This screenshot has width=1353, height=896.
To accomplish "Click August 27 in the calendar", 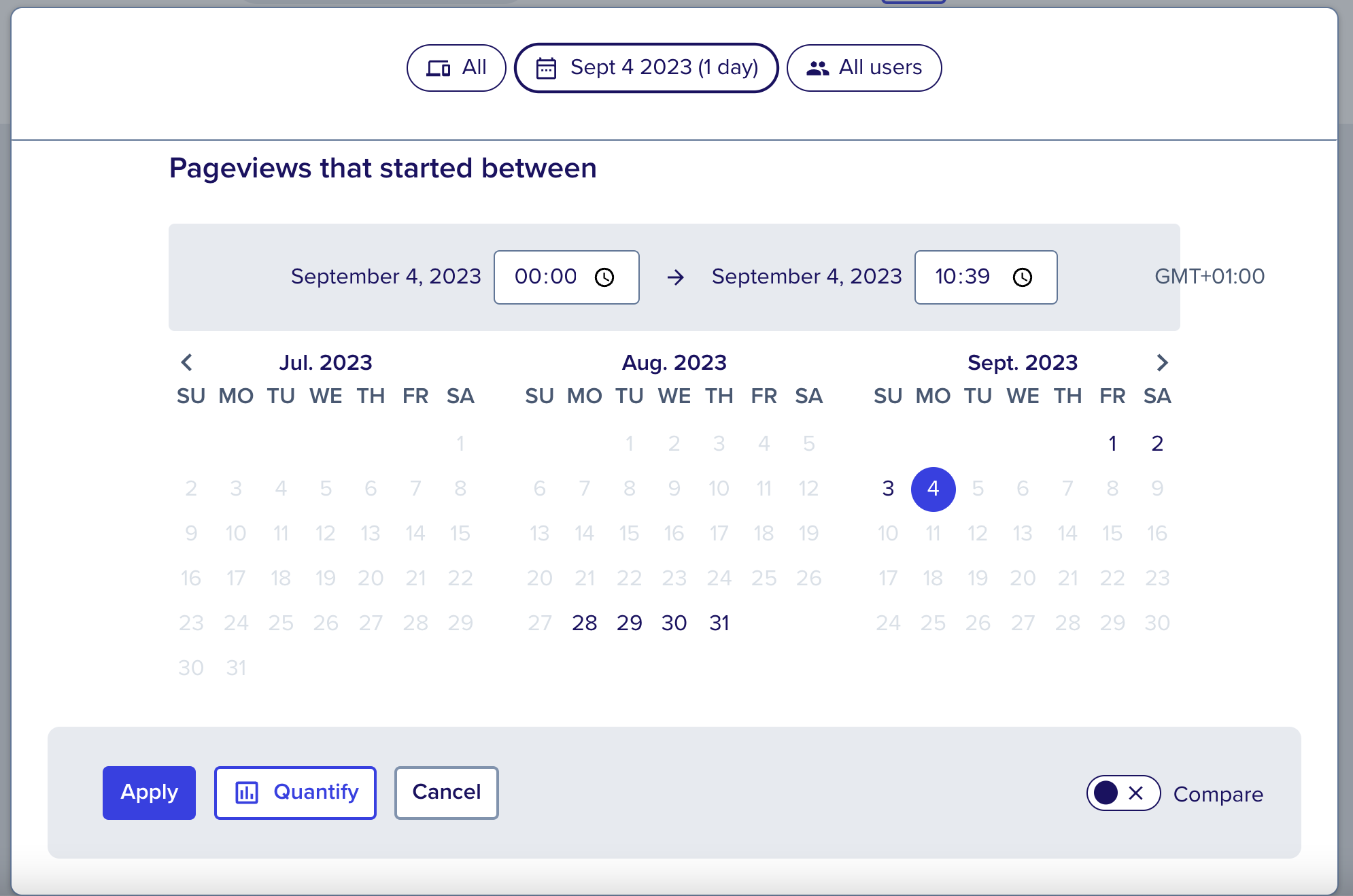I will (540, 623).
